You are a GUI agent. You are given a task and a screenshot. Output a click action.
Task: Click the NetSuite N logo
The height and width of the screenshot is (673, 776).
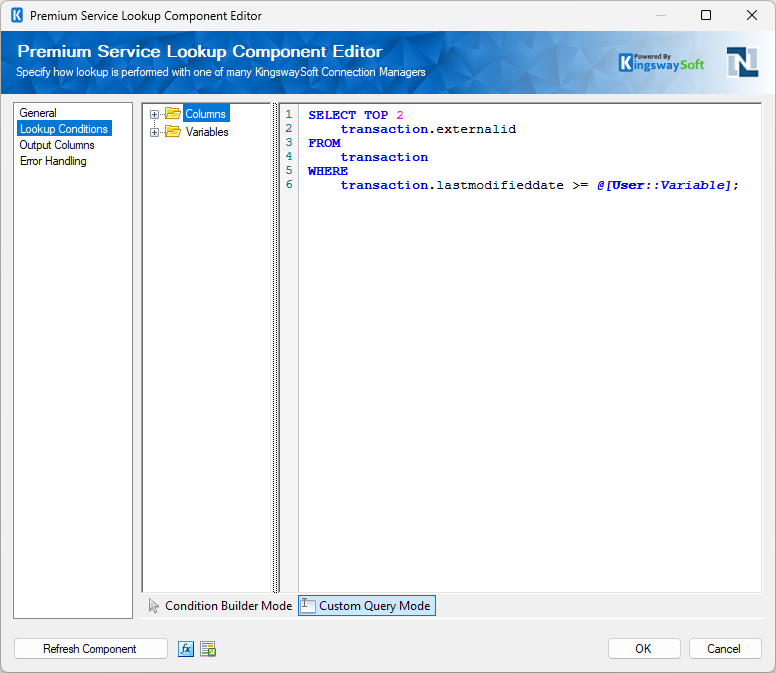[742, 62]
